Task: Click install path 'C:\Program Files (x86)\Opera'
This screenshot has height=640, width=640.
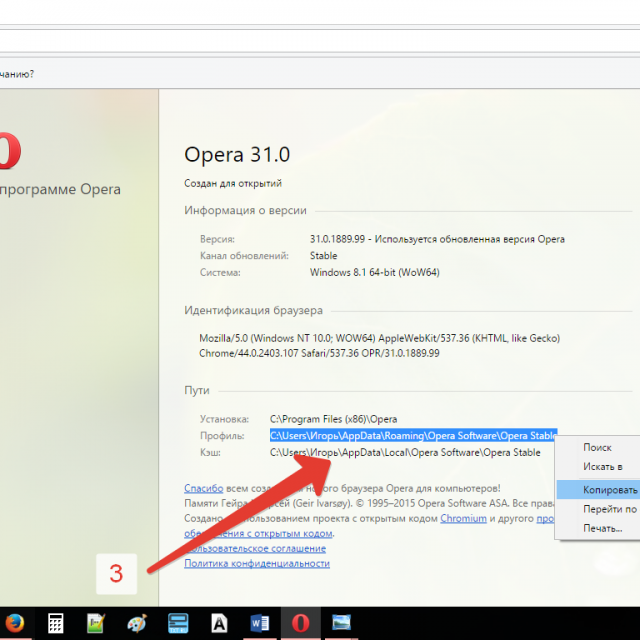Action: pos(333,419)
